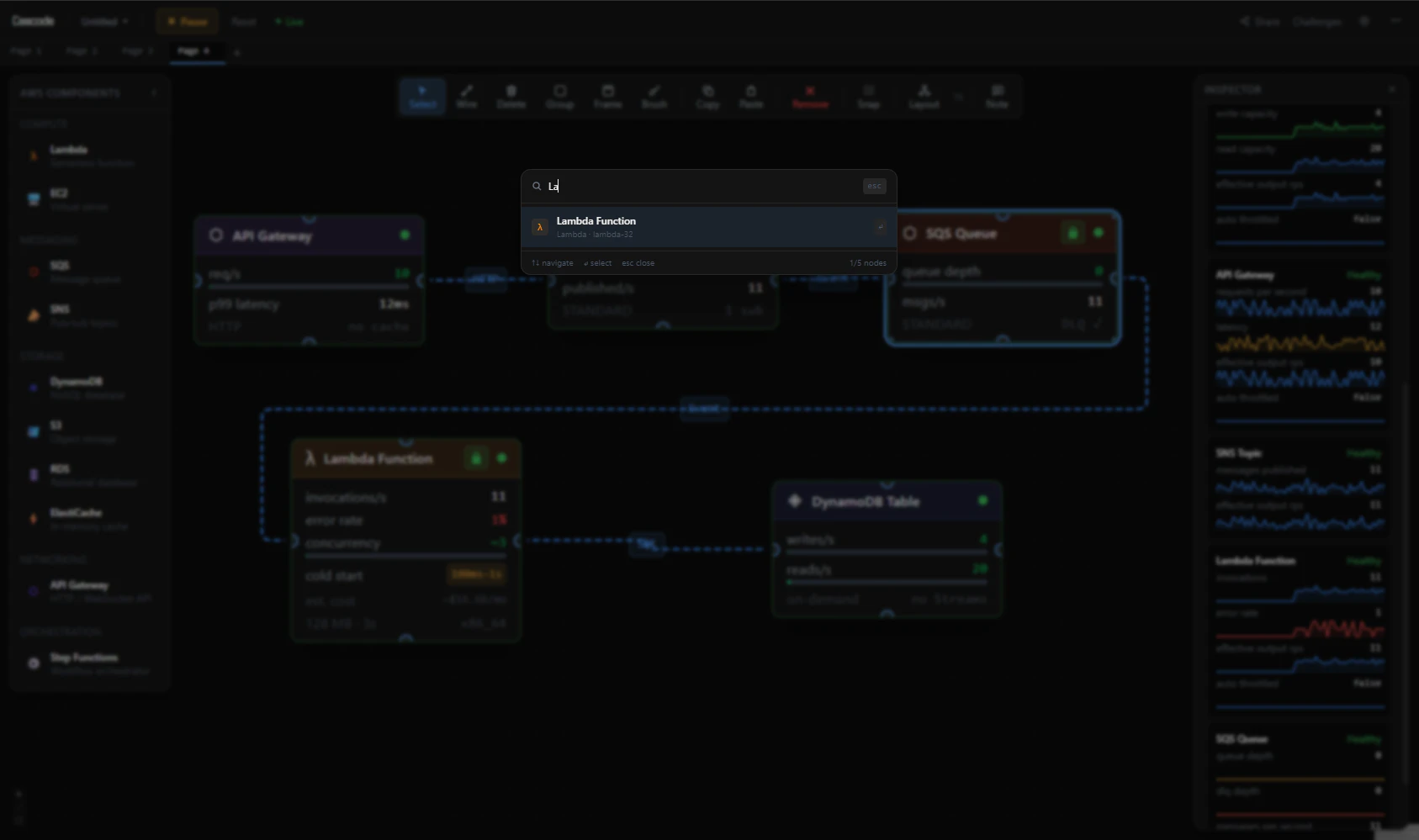Click the Lambda Function invocations sparkline chart
The height and width of the screenshot is (840, 1419).
(1300, 593)
